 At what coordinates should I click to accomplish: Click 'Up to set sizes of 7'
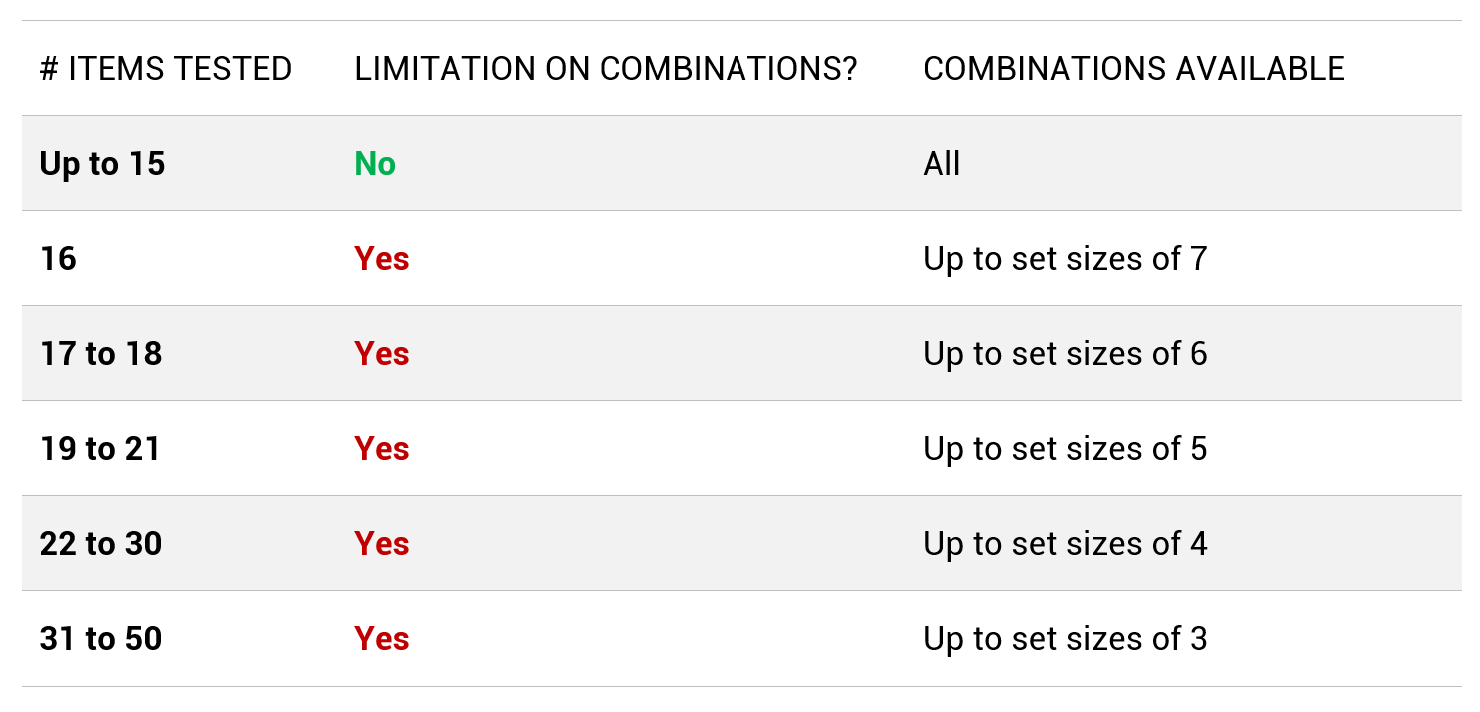1065,259
